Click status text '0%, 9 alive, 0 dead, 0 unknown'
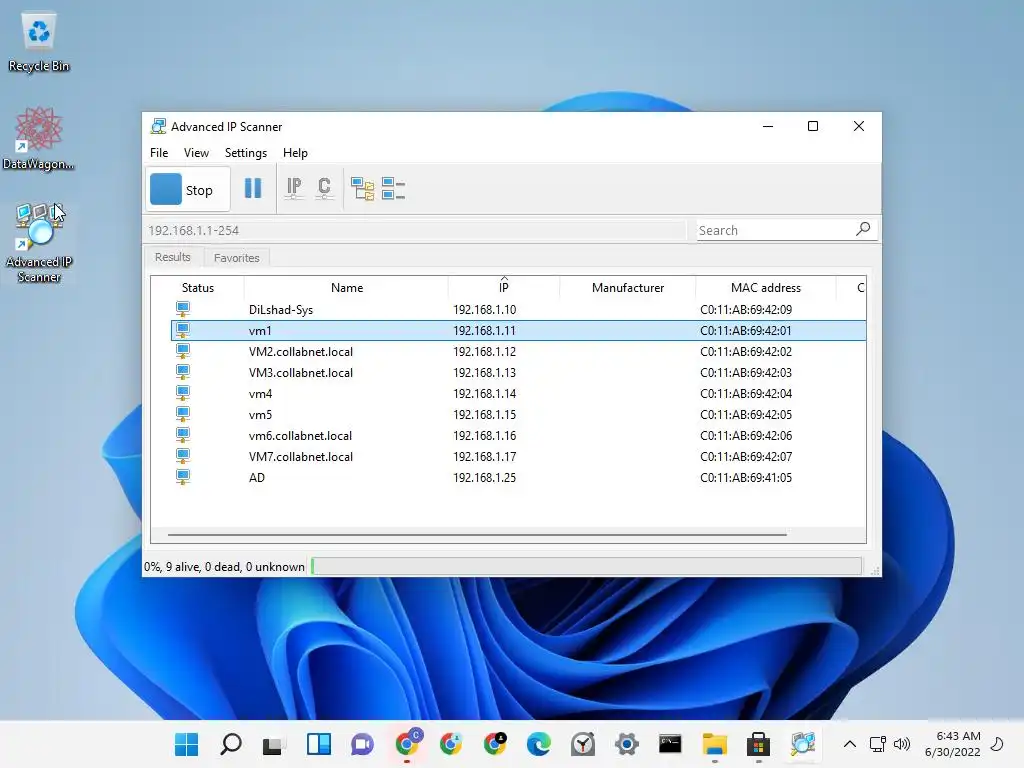 pyautogui.click(x=224, y=567)
